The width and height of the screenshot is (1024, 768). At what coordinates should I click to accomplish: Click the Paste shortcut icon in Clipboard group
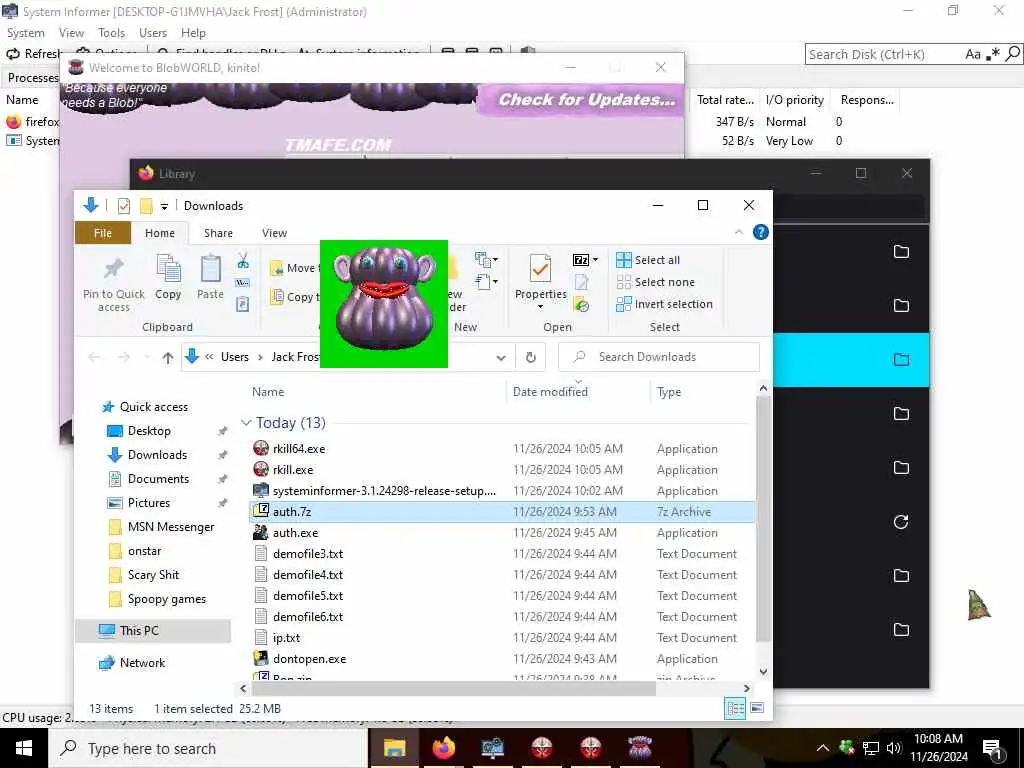pos(242,304)
